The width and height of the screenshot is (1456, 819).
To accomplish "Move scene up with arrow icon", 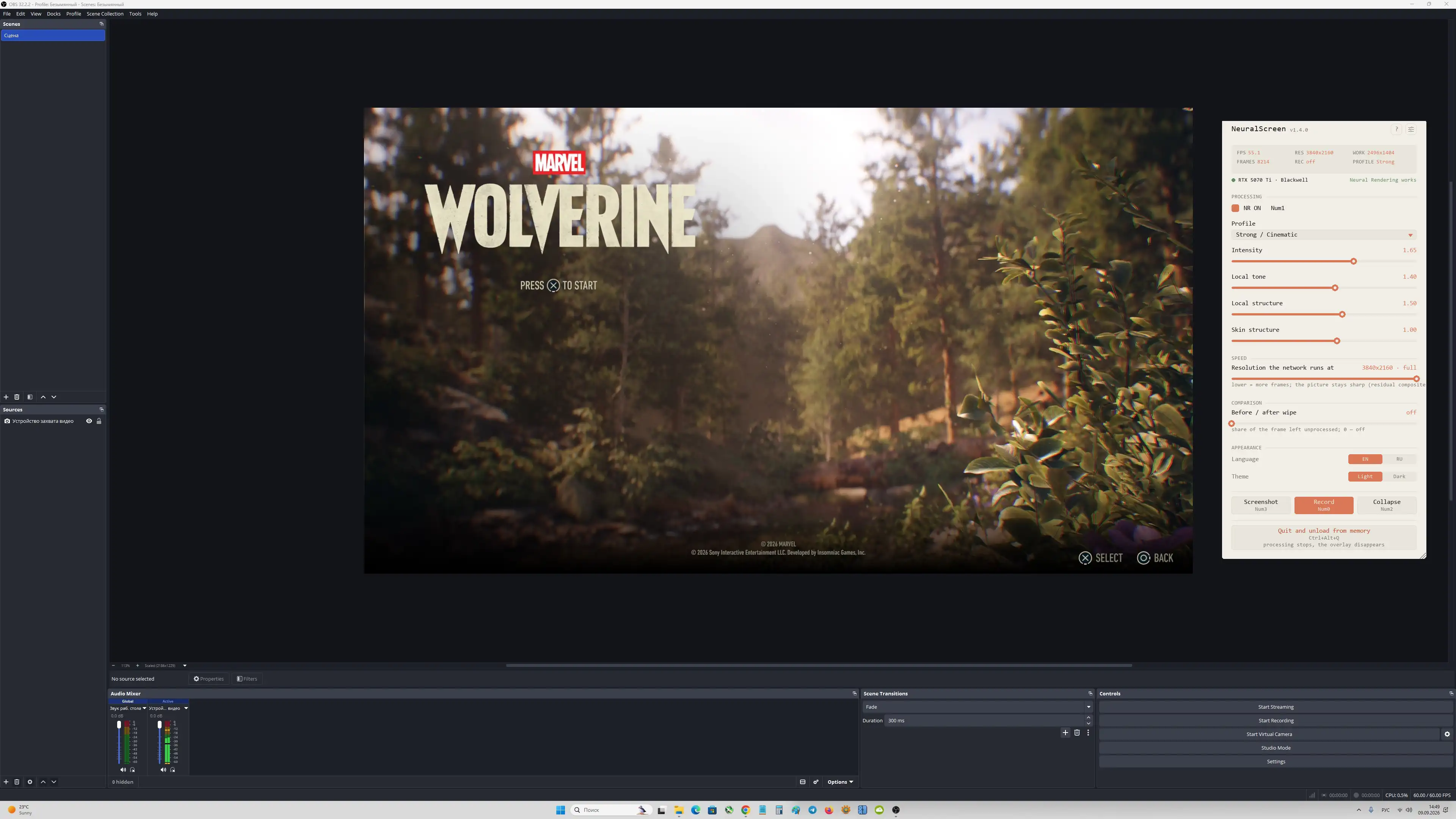I will click(x=43, y=397).
